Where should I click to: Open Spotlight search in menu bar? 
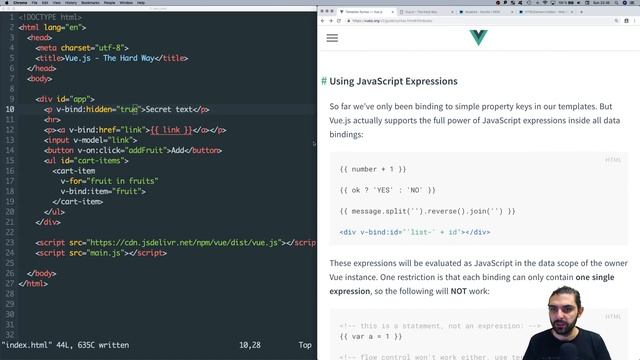(x=616, y=2)
